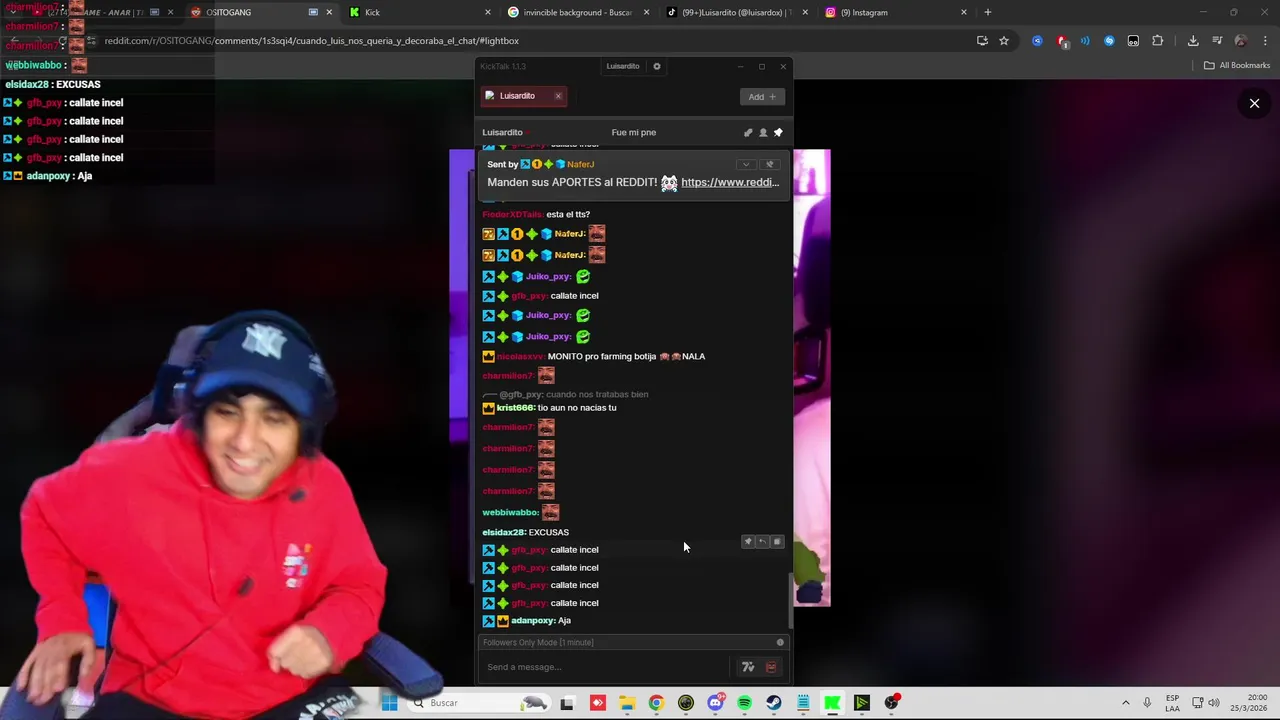The image size is (1280, 720).
Task: Open the moderator tools icon in chat header
Action: pos(748,132)
